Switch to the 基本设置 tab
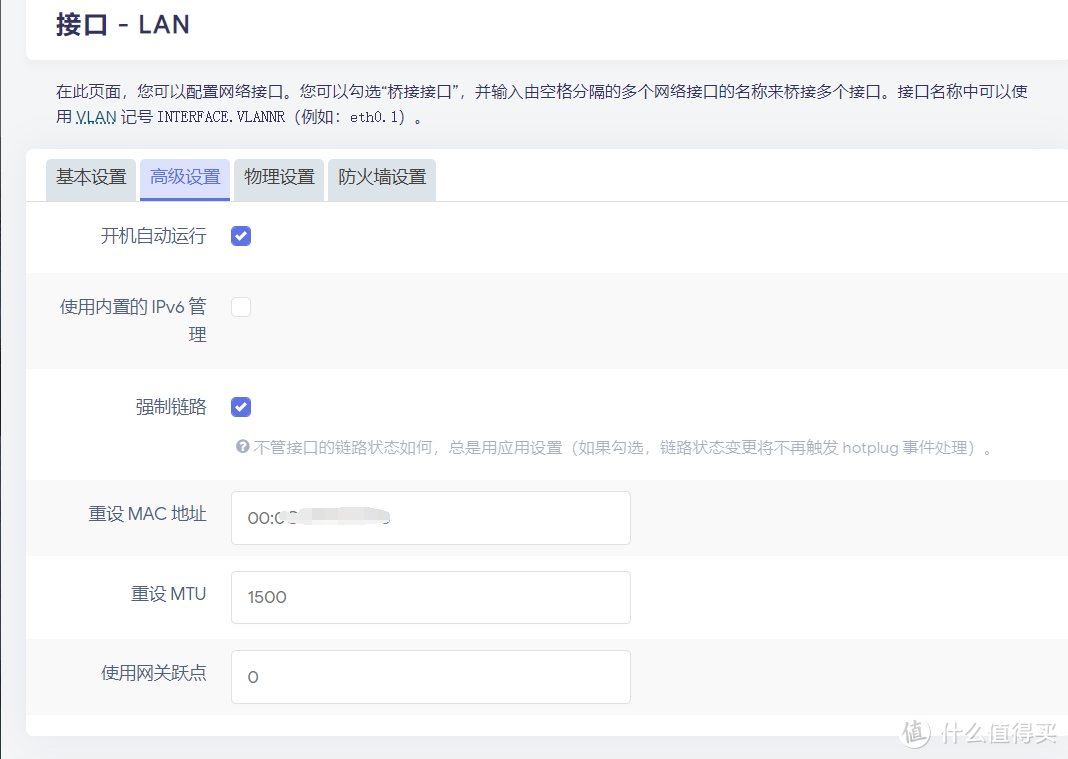The image size is (1068, 759). click(90, 180)
